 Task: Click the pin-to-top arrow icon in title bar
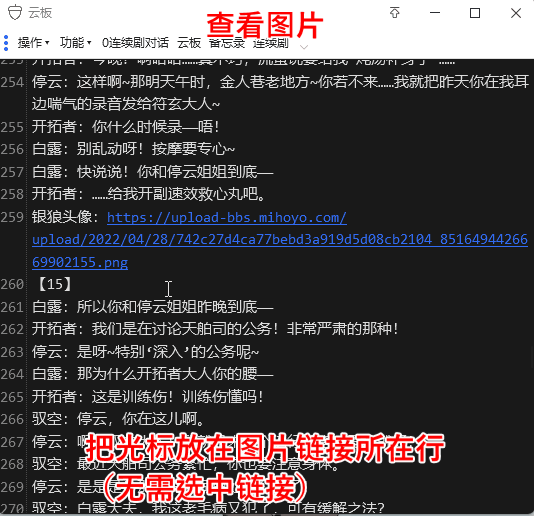pos(395,13)
